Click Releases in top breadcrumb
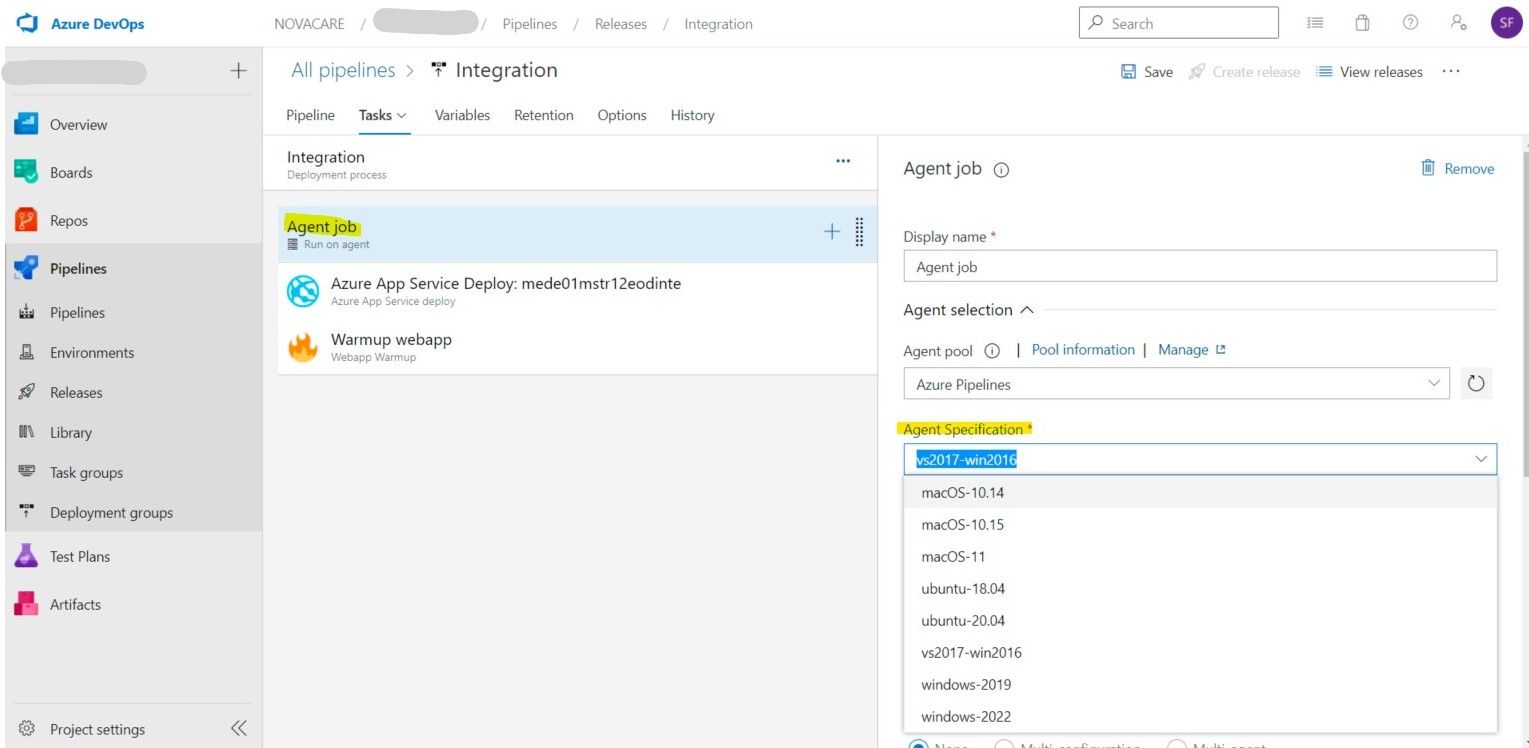Screen dimensions: 1529x748 [x=620, y=24]
